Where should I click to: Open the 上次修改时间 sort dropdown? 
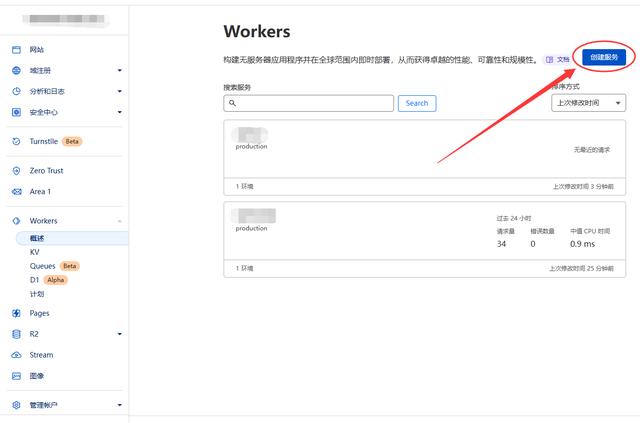tap(588, 103)
